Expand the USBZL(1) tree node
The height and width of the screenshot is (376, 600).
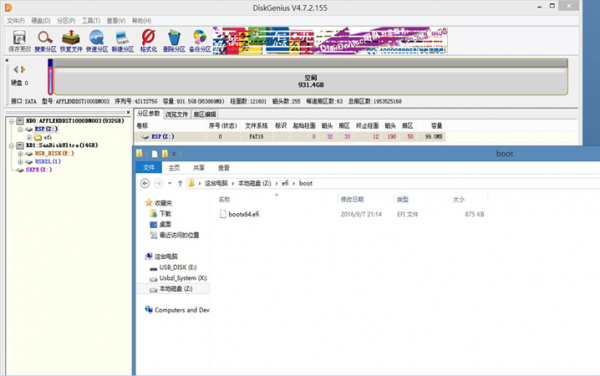pos(20,162)
